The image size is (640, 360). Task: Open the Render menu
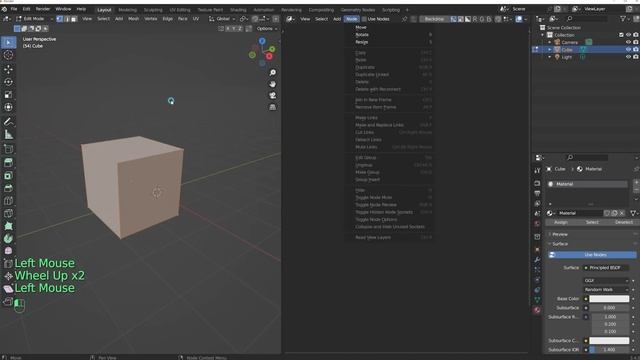point(43,9)
